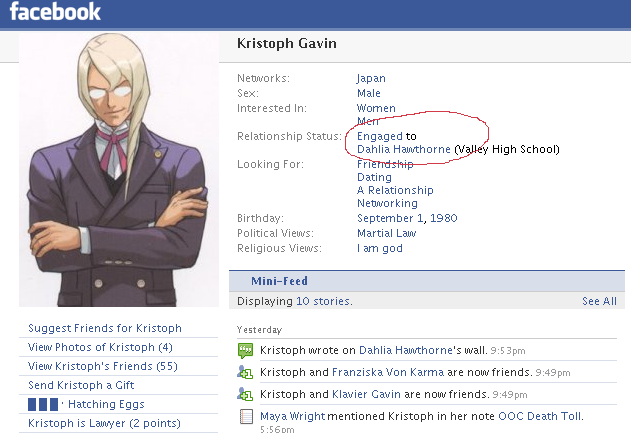Click the Valley High School text

tap(507, 149)
